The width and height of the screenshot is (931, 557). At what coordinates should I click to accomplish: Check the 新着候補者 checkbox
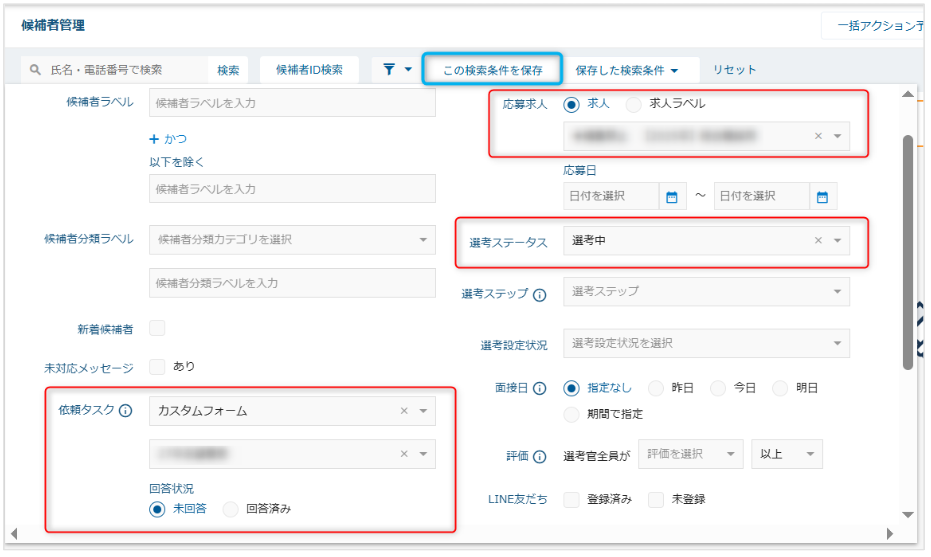click(157, 328)
